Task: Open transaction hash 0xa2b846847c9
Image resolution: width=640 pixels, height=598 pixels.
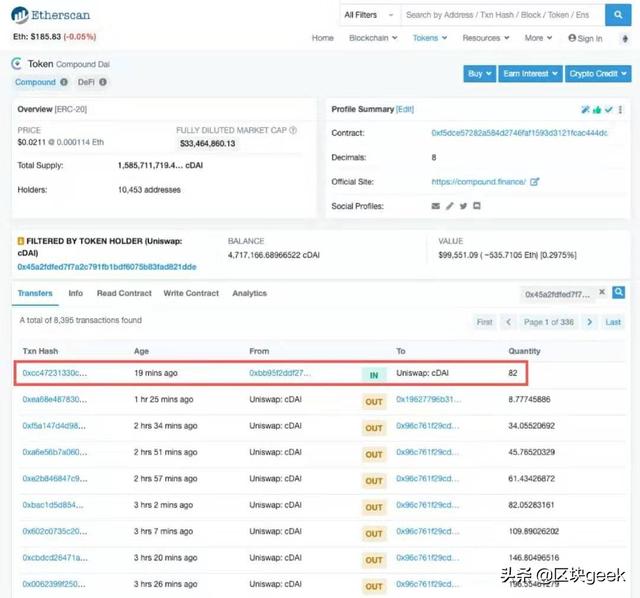Action: (55, 478)
